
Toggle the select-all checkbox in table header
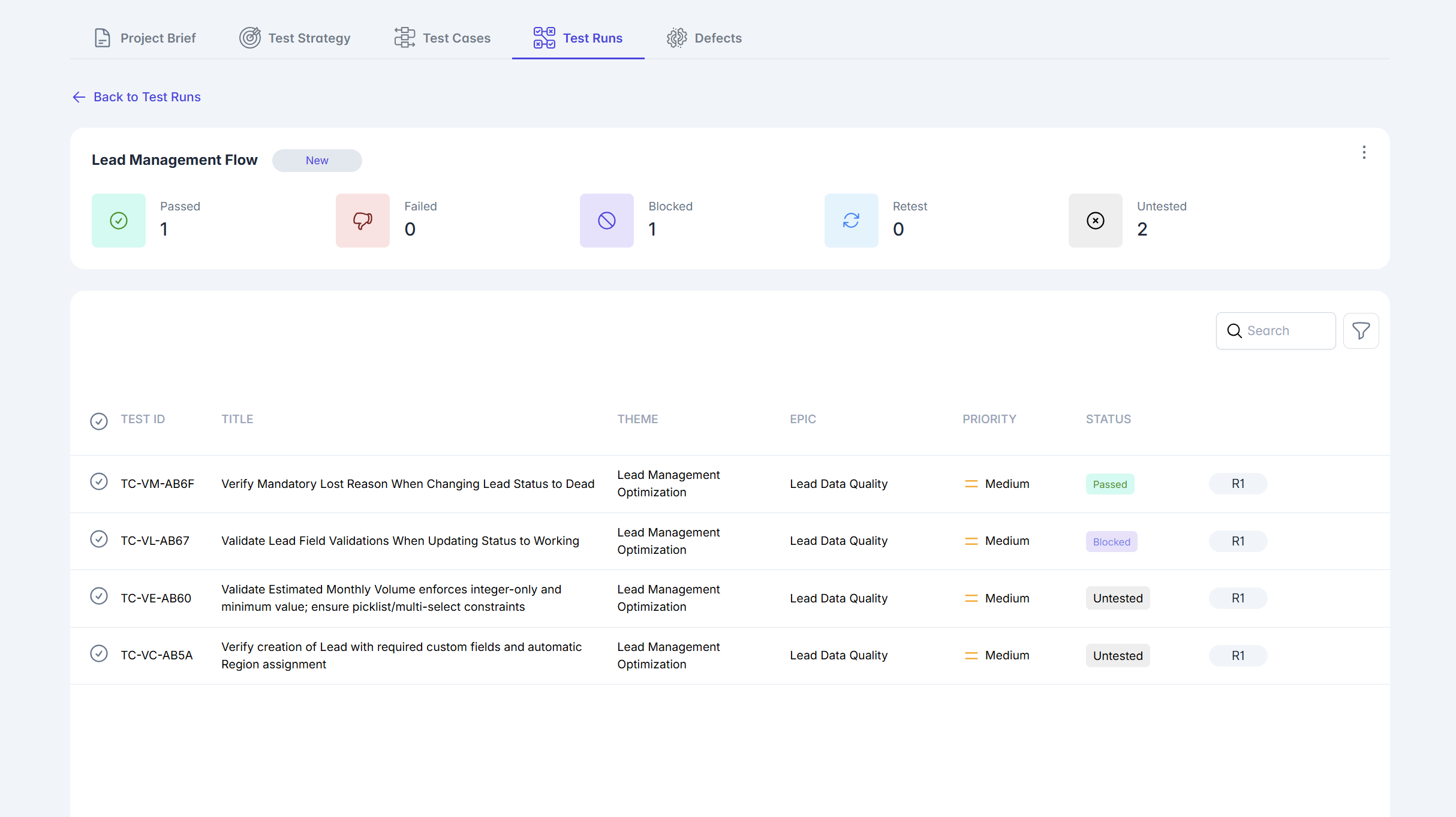click(x=99, y=421)
